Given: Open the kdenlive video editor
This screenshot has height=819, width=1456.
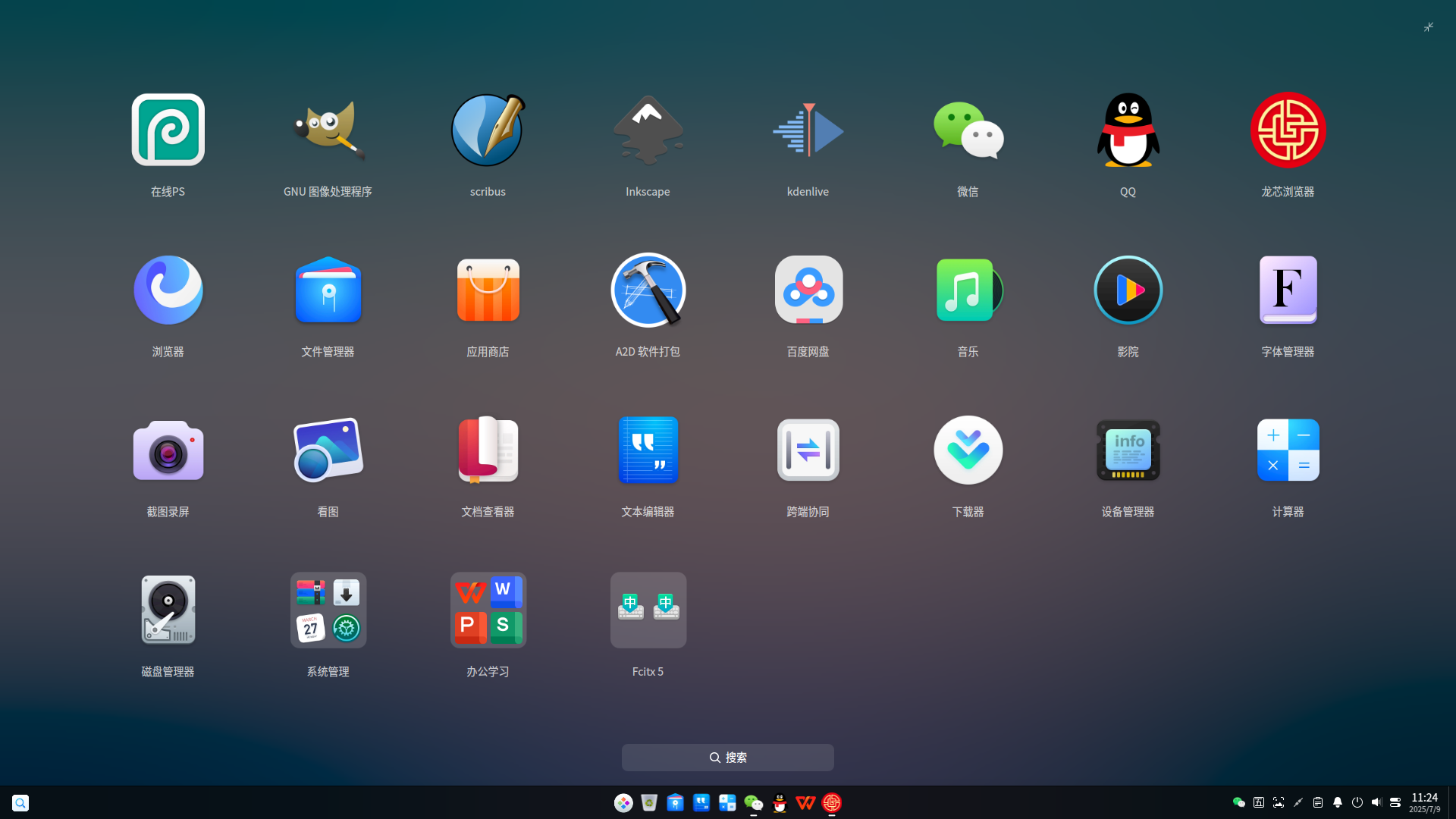Looking at the screenshot, I should (x=808, y=130).
